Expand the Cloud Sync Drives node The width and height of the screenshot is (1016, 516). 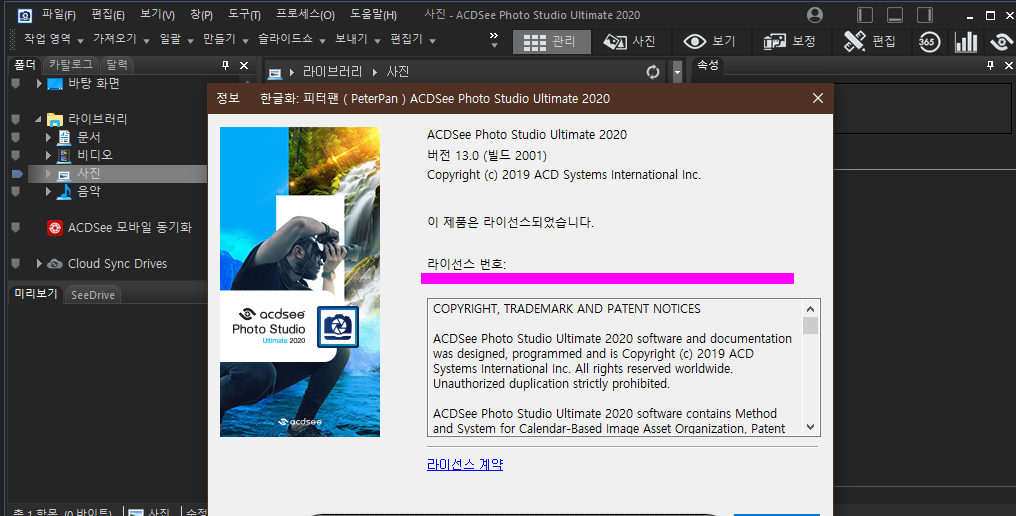(x=39, y=264)
